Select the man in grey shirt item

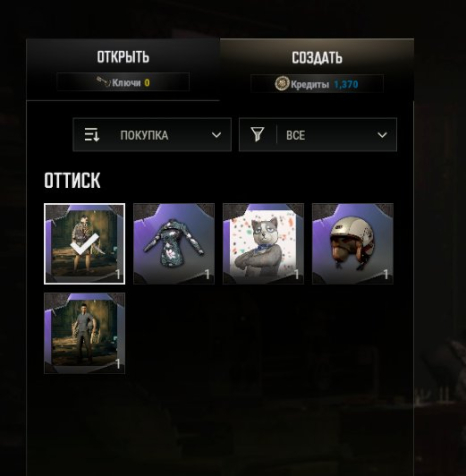point(85,333)
